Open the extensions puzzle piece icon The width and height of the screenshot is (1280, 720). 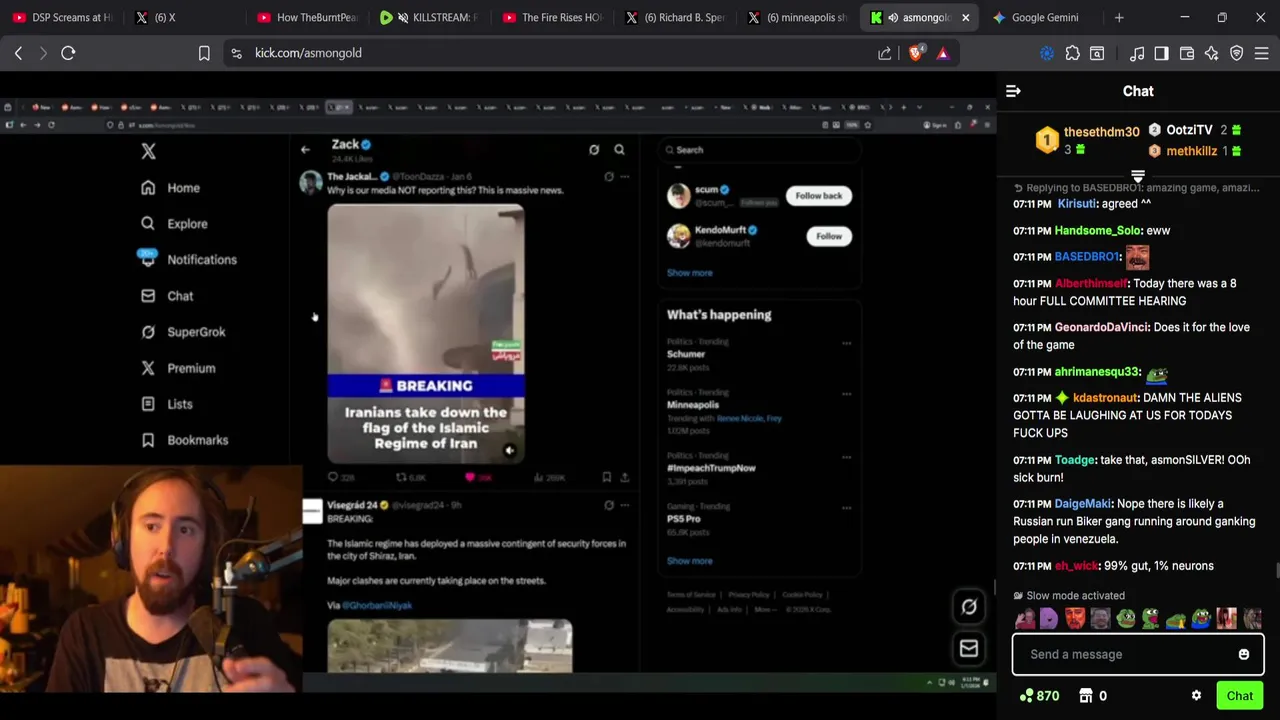[x=1072, y=53]
